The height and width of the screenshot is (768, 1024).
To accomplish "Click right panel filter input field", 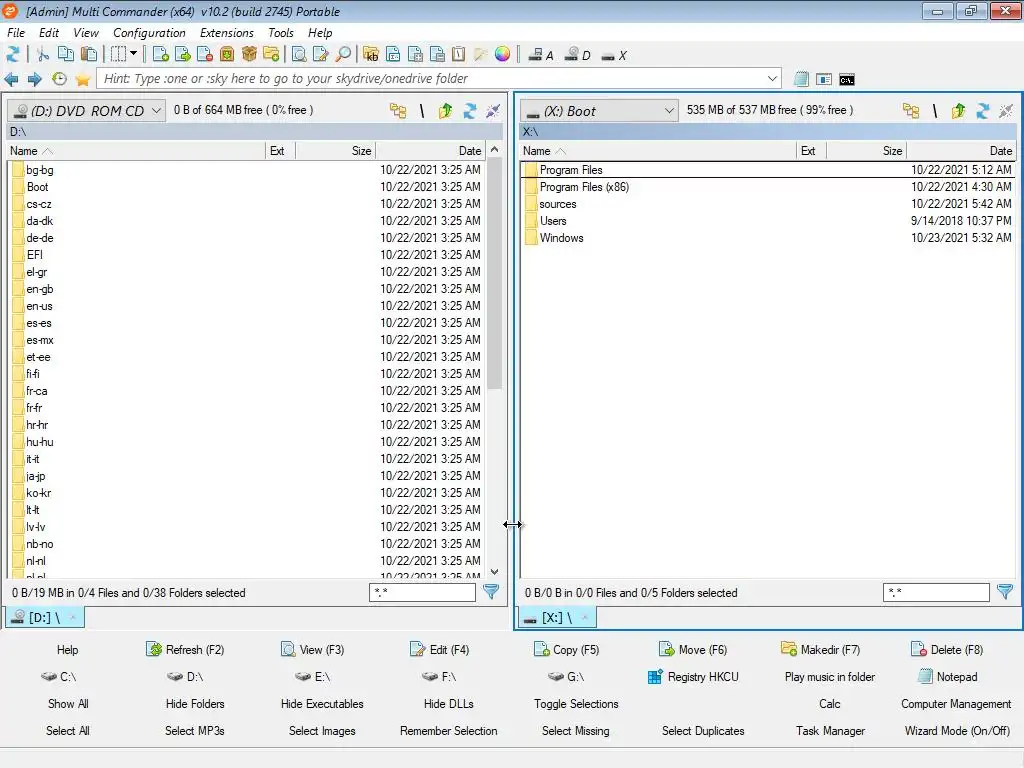I will pyautogui.click(x=936, y=592).
